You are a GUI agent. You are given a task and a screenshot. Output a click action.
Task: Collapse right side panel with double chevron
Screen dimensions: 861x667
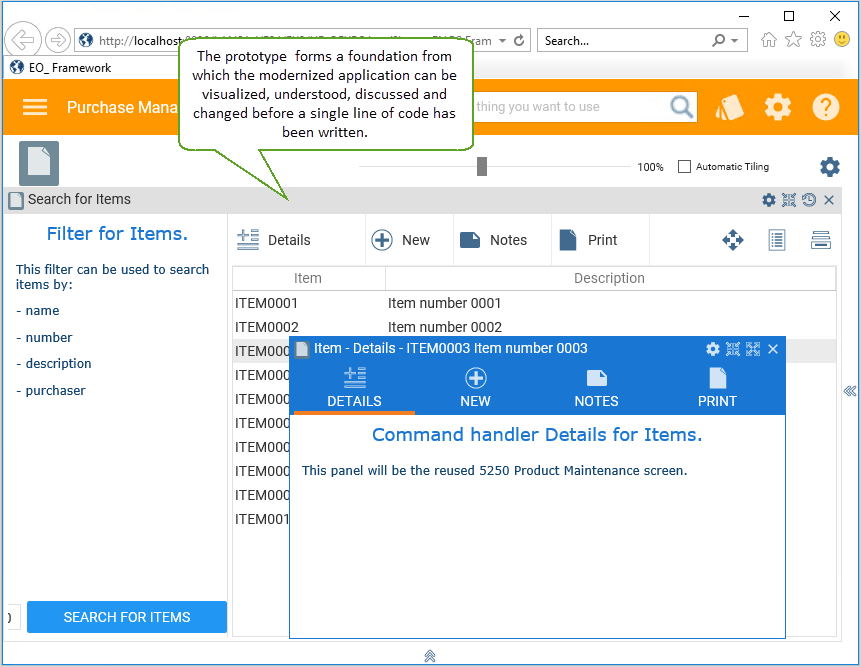pyautogui.click(x=849, y=391)
